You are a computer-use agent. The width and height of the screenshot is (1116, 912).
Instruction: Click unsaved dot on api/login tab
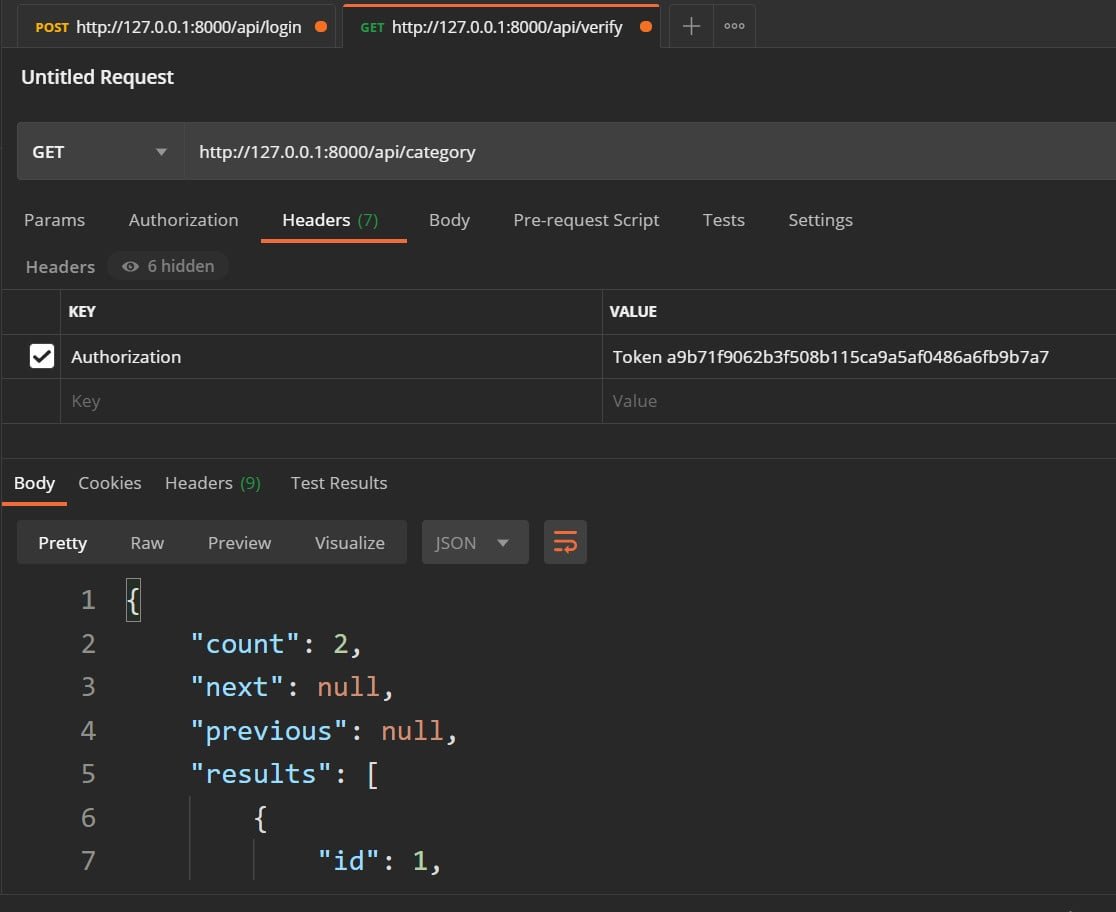[321, 27]
